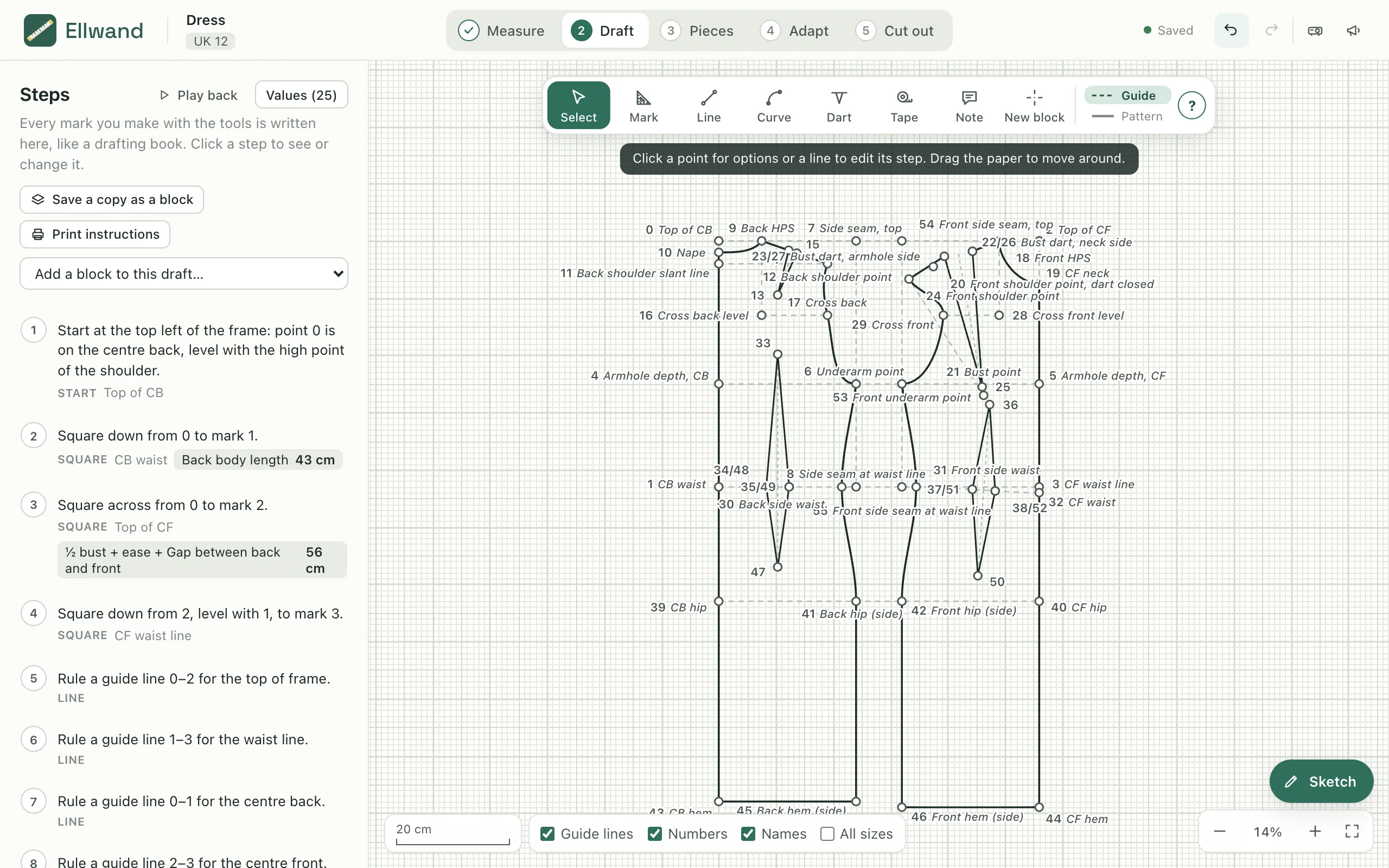Open the Sketch button
This screenshot has height=868, width=1389.
(x=1321, y=781)
